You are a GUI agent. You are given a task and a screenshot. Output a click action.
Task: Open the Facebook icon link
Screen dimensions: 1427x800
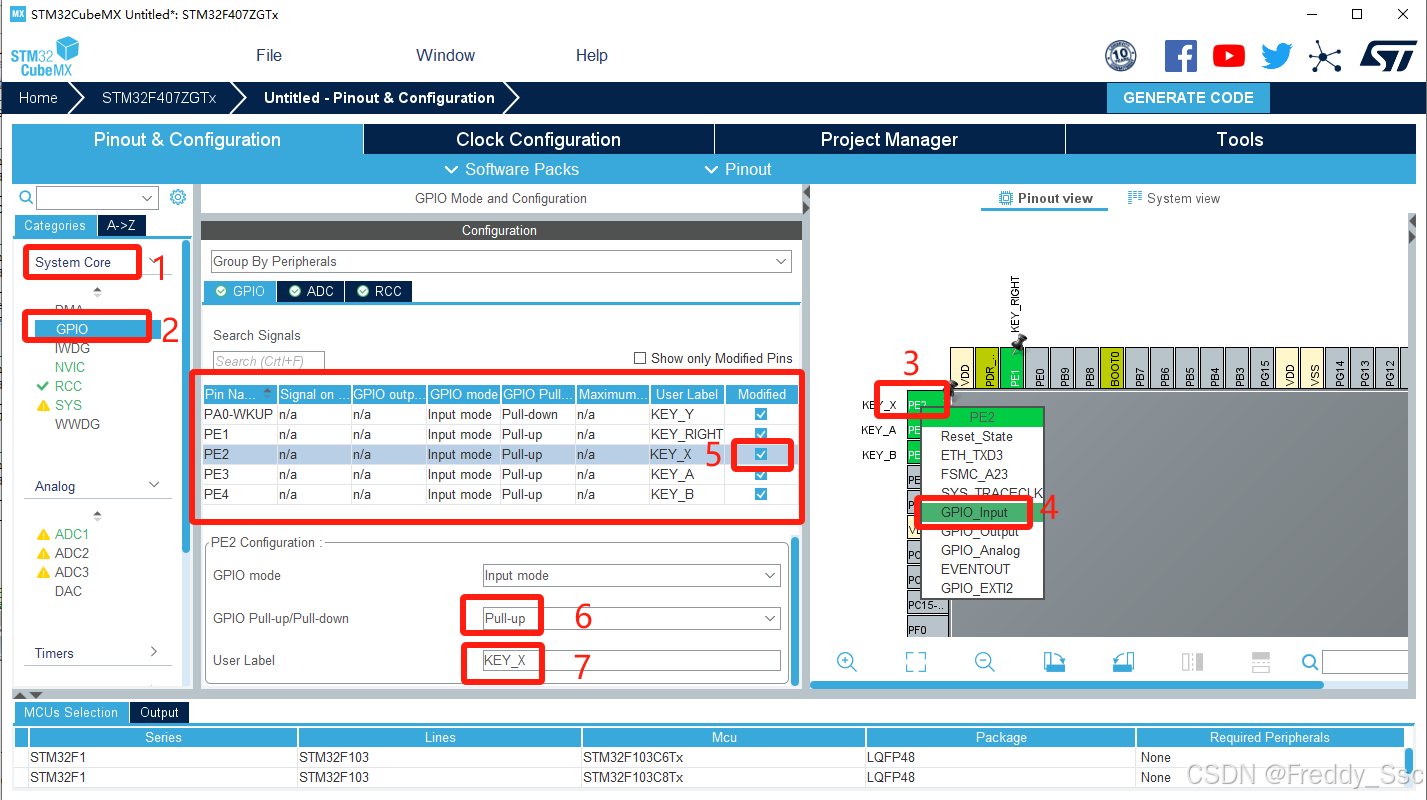1181,56
